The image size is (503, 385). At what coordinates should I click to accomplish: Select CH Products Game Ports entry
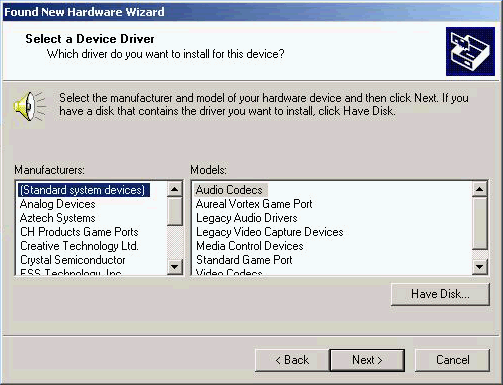click(x=79, y=232)
